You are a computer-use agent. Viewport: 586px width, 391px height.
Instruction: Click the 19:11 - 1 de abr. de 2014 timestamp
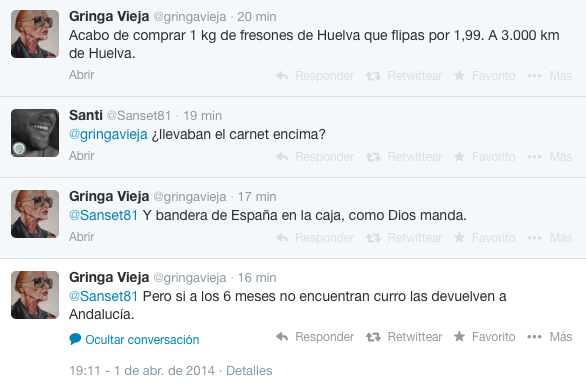click(x=142, y=371)
